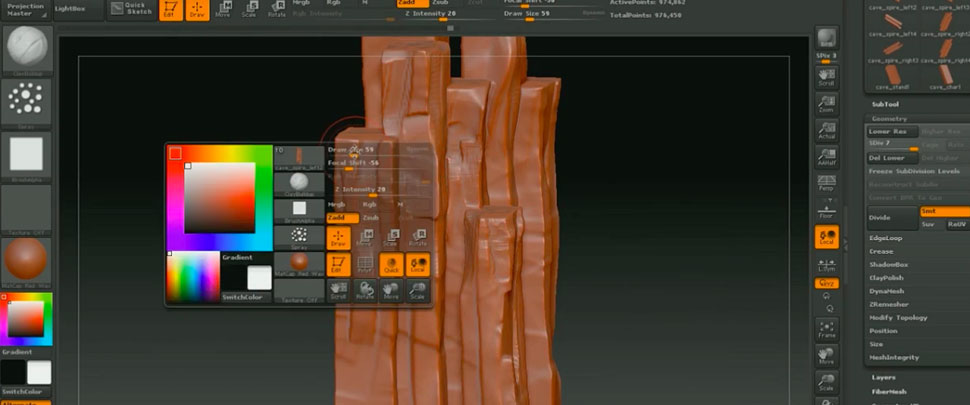Expand the DynaMesh section
Viewport: 970px width, 405px height.
coord(886,291)
